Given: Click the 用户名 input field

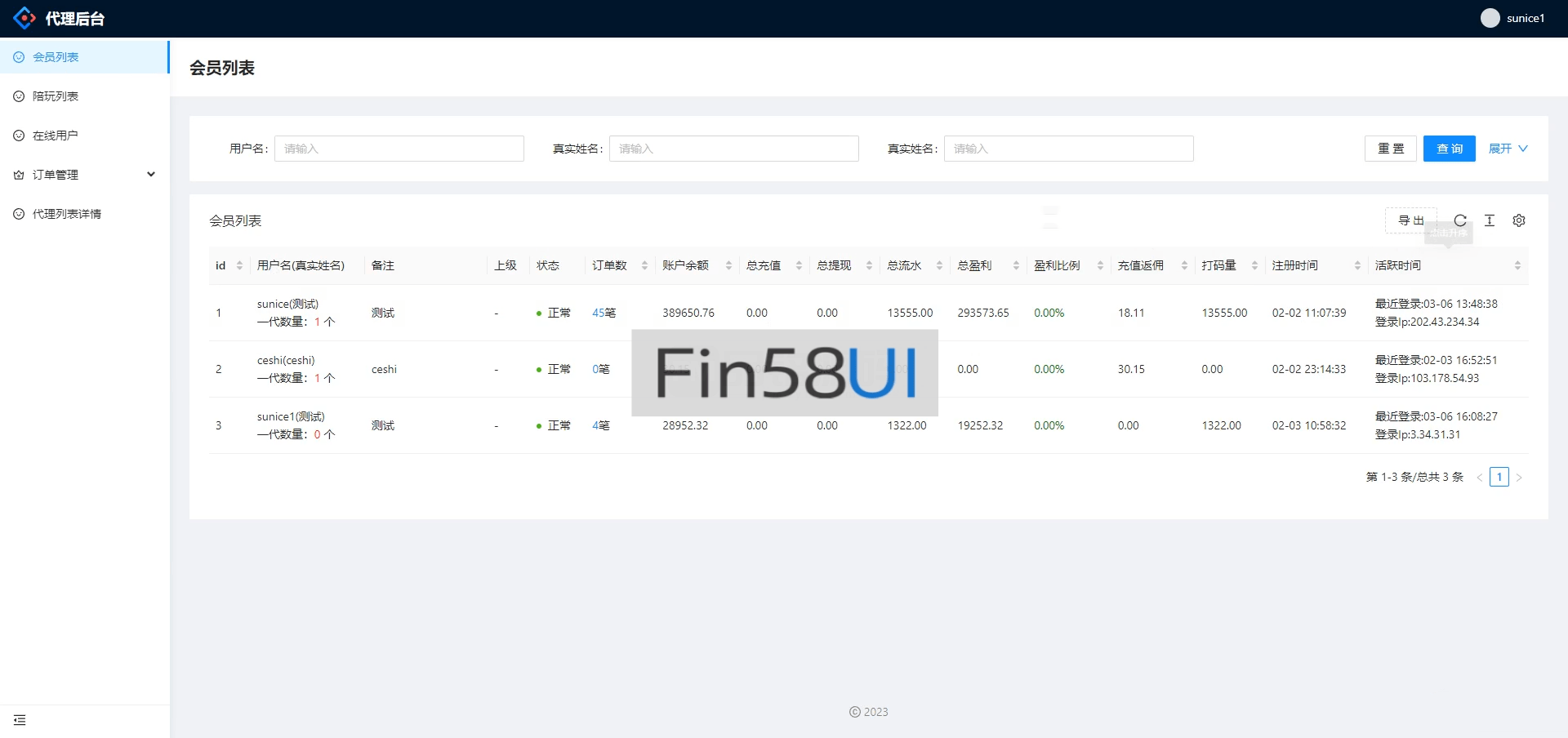Looking at the screenshot, I should (399, 149).
